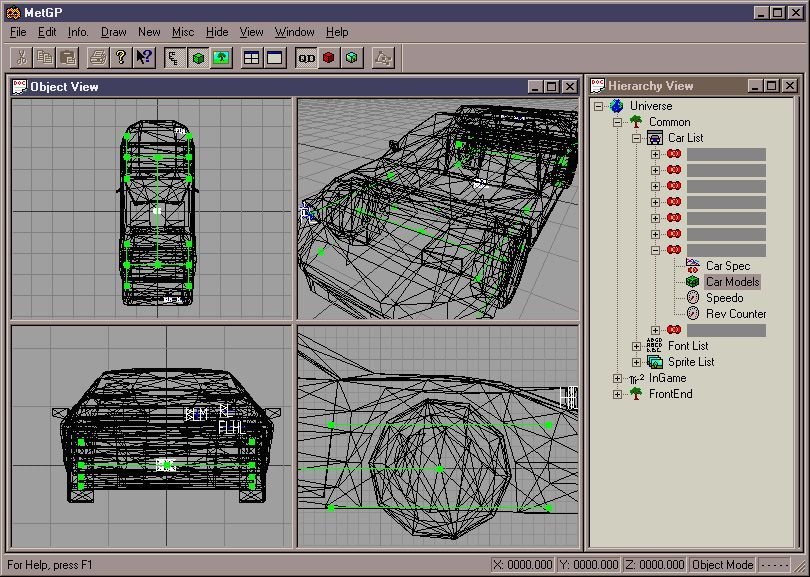Expand the Font List node
The width and height of the screenshot is (810, 577).
pyautogui.click(x=636, y=346)
